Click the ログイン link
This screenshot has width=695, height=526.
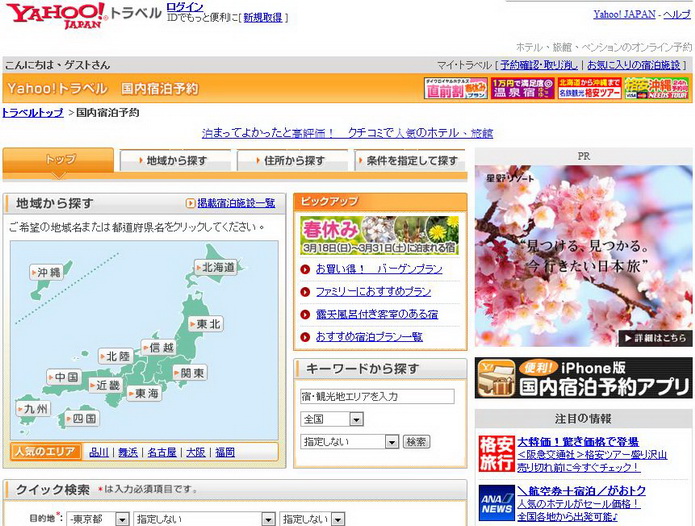(x=185, y=7)
